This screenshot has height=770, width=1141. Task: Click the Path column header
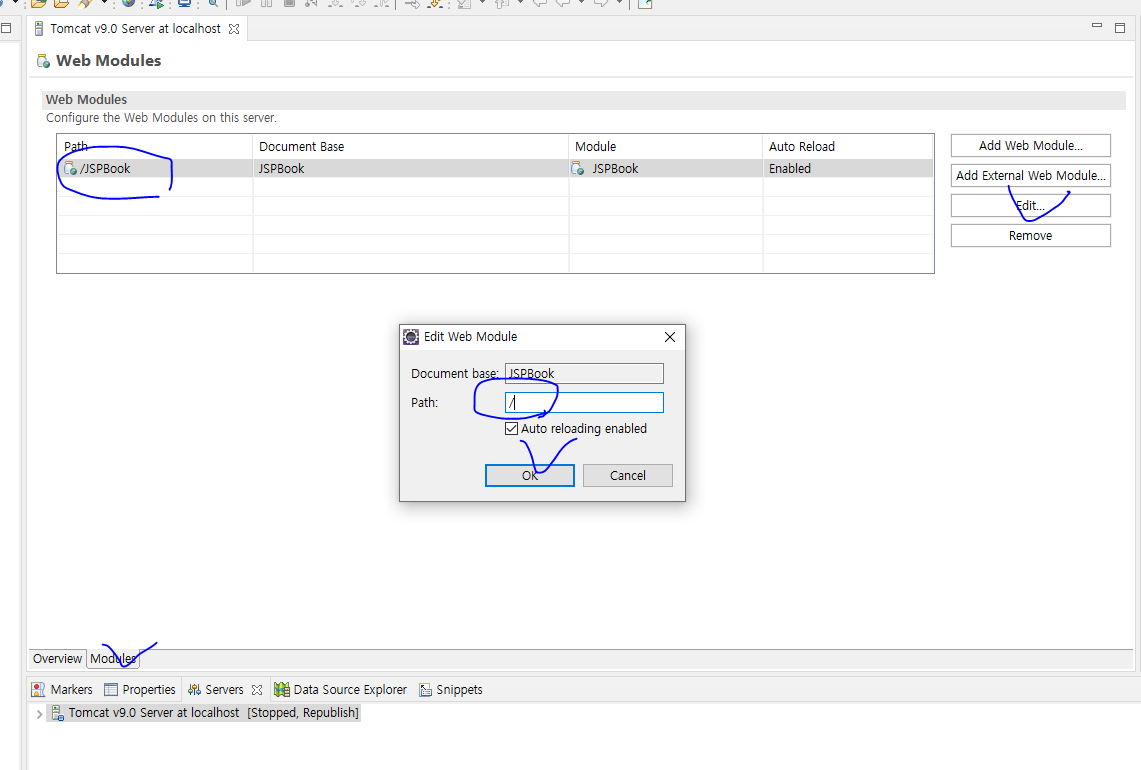pyautogui.click(x=155, y=146)
